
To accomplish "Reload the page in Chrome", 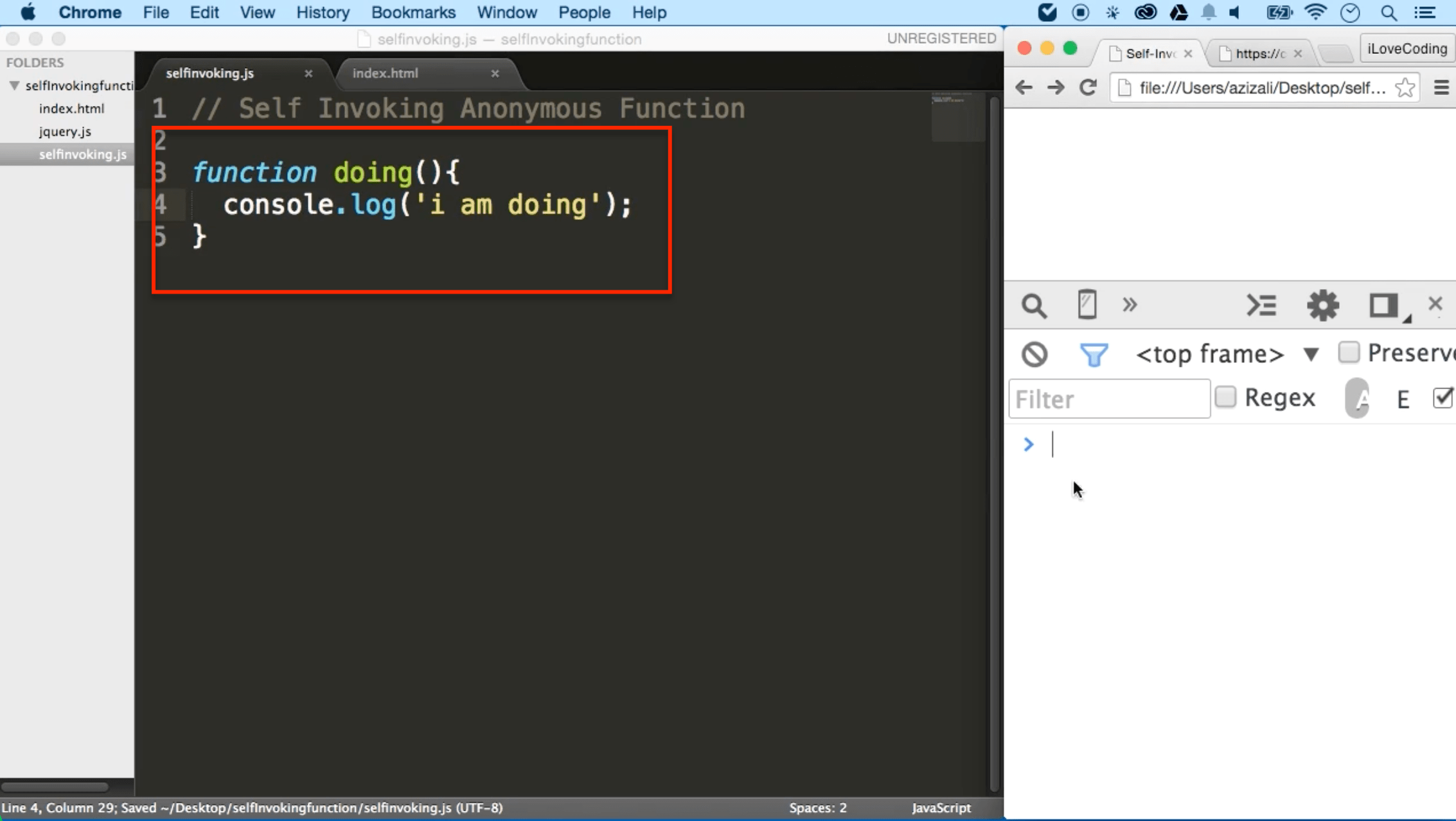I will [1088, 87].
